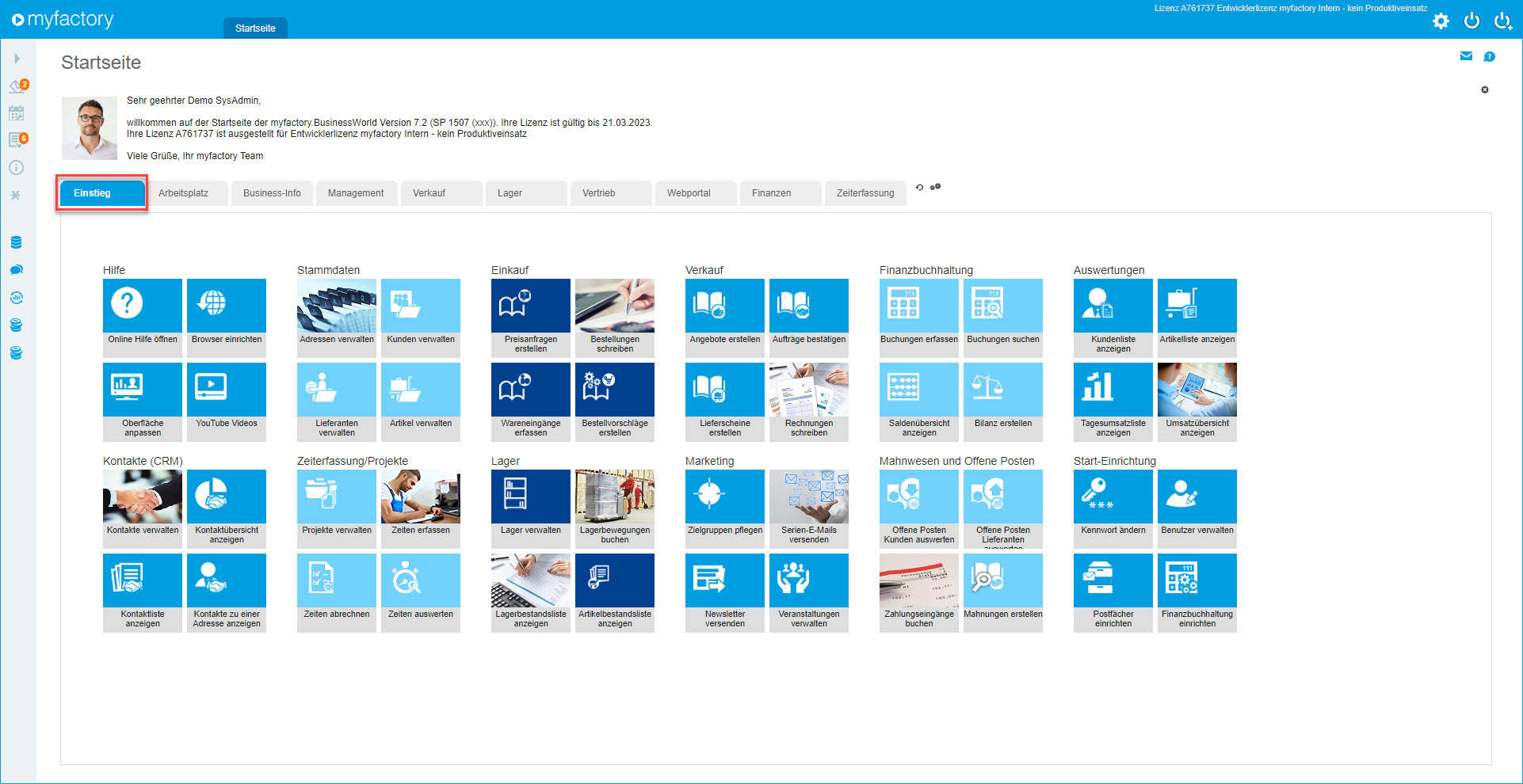Viewport: 1523px width, 784px height.
Task: Open Zielgruppen pflegen tile
Action: pos(725,508)
